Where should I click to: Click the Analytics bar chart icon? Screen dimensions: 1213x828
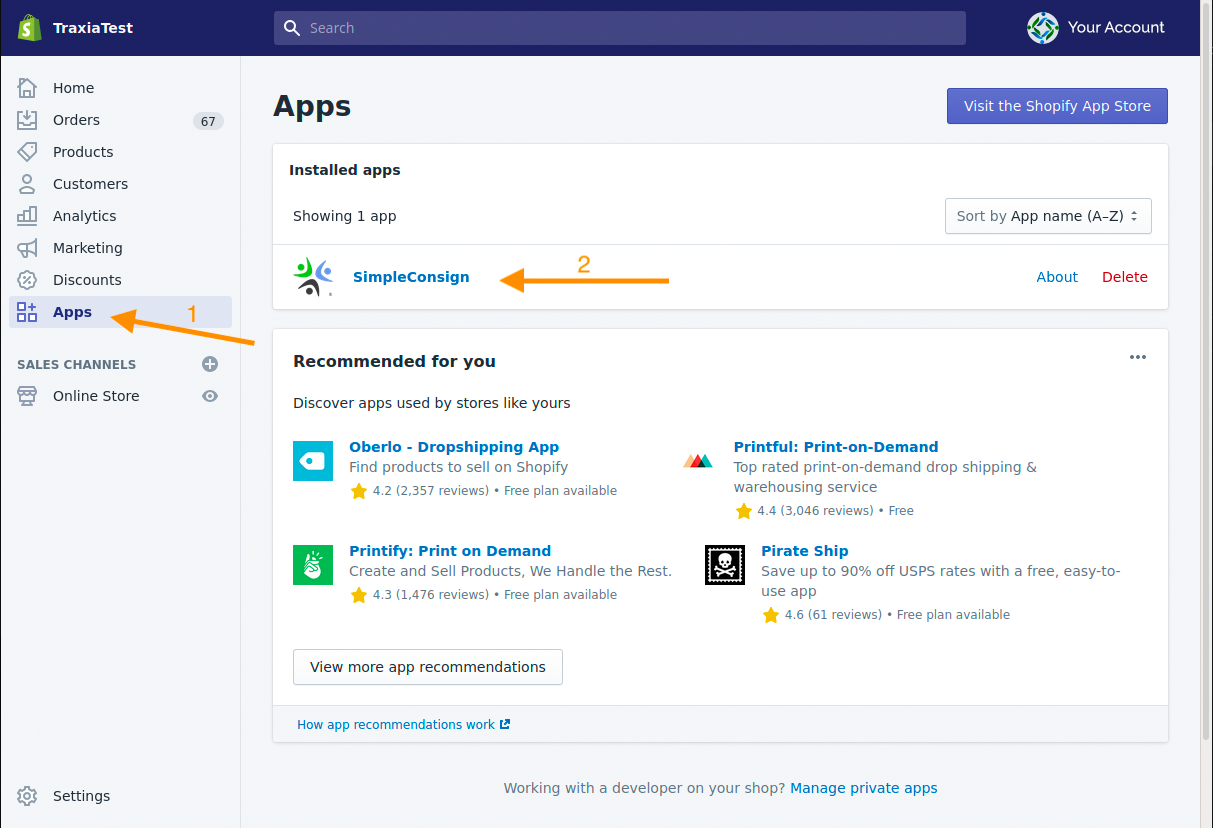27,216
